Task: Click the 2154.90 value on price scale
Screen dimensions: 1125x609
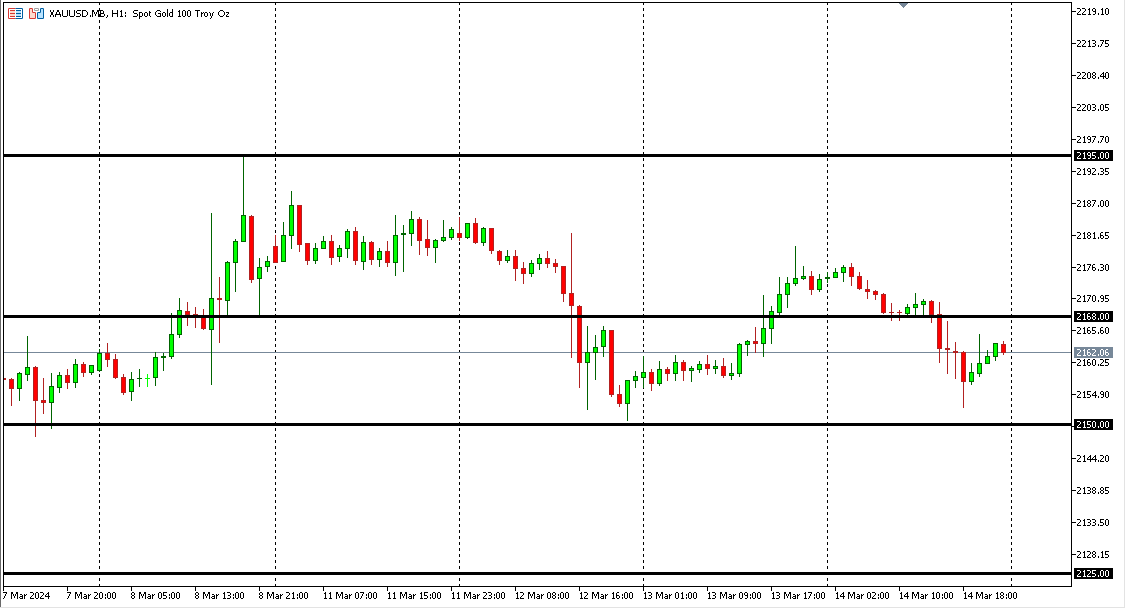Action: 1093,395
